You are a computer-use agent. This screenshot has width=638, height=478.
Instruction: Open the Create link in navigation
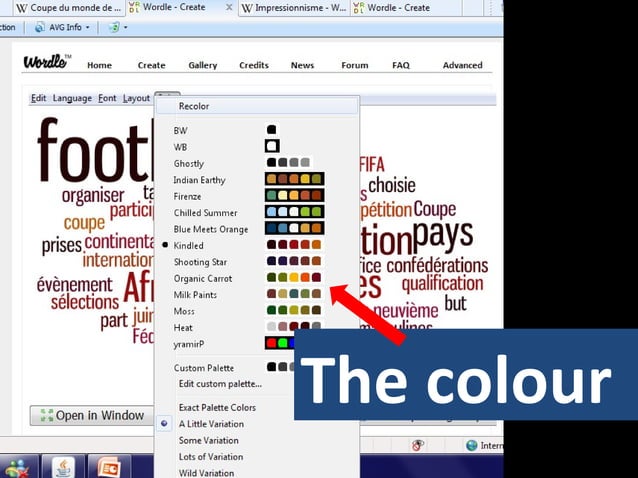151,65
